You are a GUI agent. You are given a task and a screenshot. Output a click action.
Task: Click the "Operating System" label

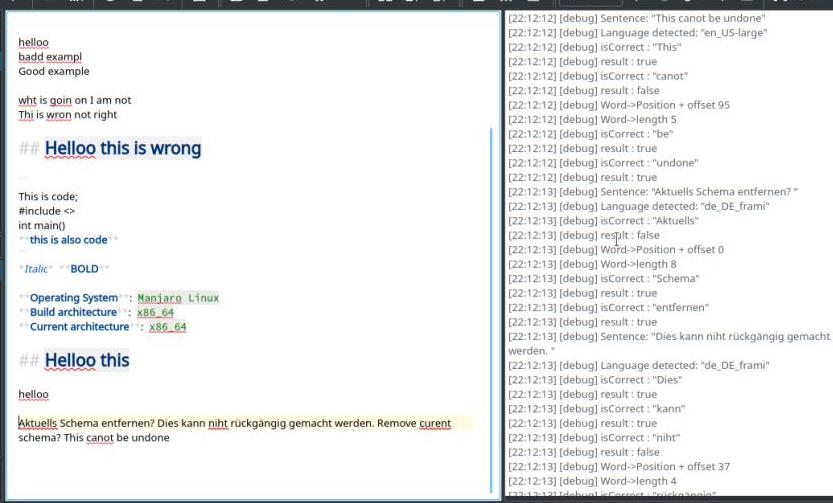(74, 298)
